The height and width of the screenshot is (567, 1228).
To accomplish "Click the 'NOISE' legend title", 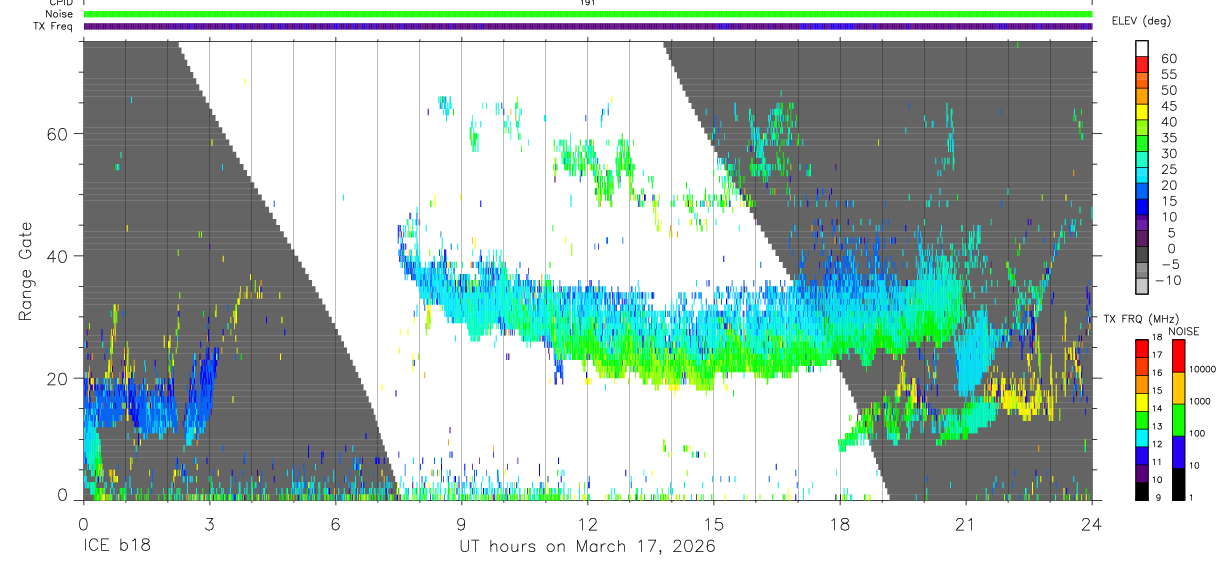I will click(x=1185, y=331).
